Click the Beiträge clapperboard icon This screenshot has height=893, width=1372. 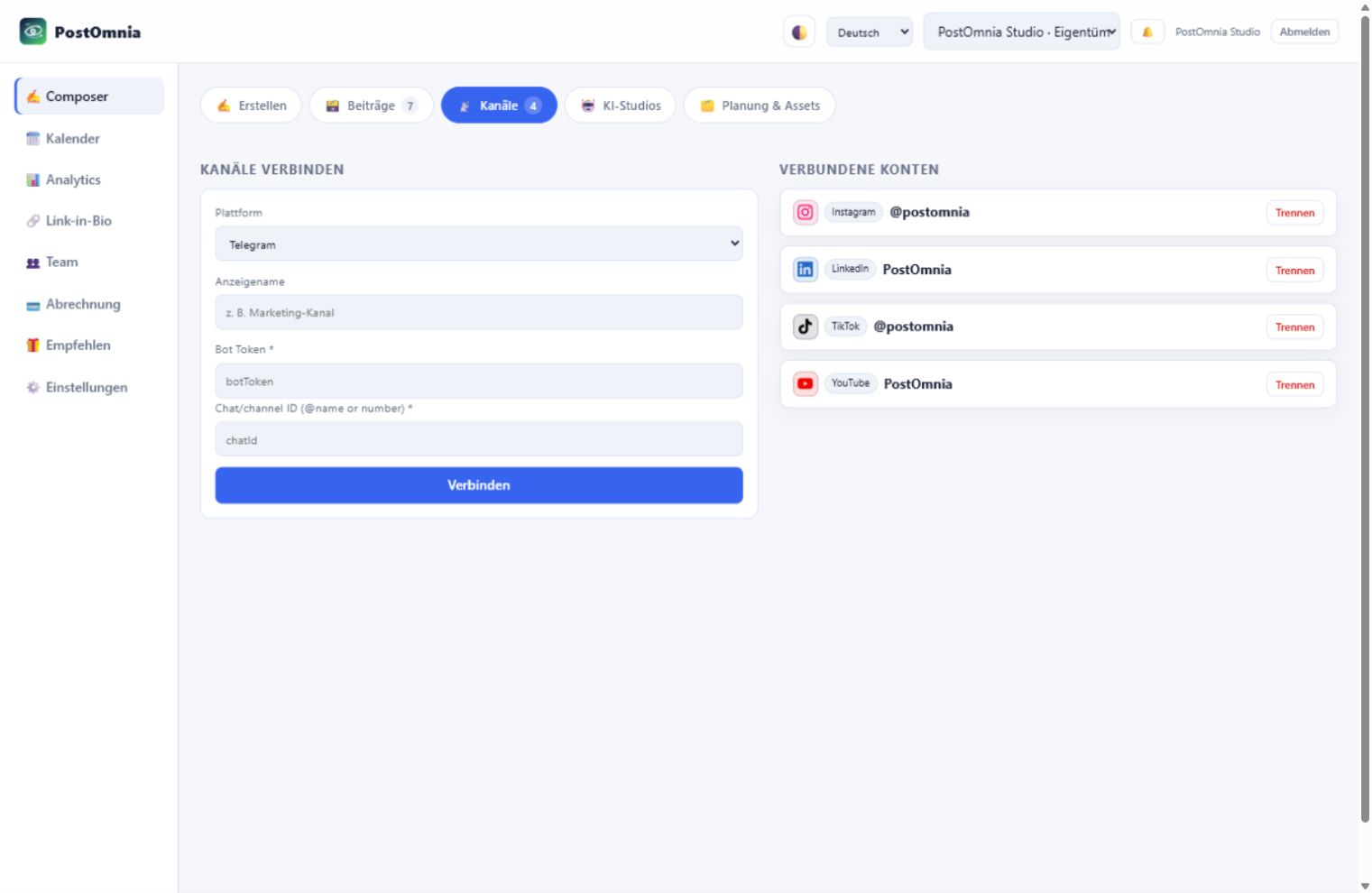(332, 106)
